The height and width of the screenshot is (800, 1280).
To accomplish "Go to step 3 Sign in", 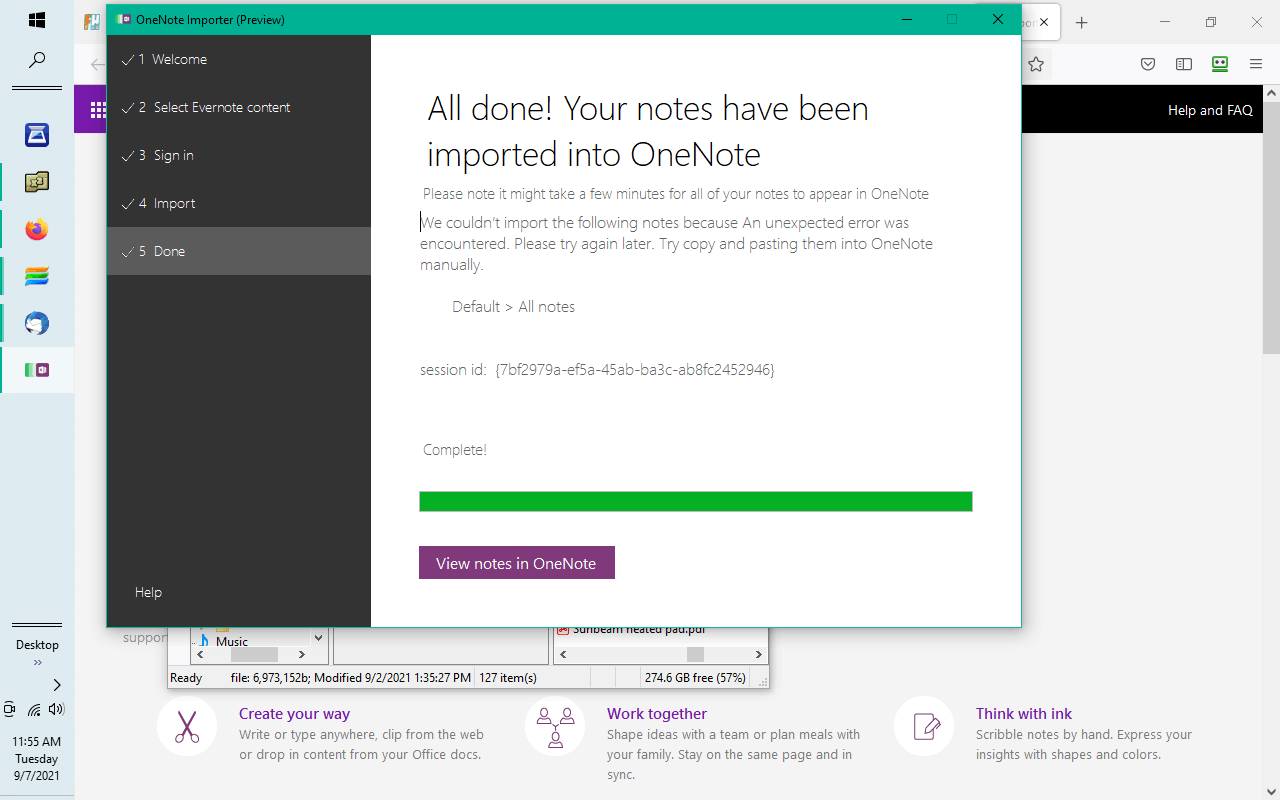I will click(x=239, y=155).
